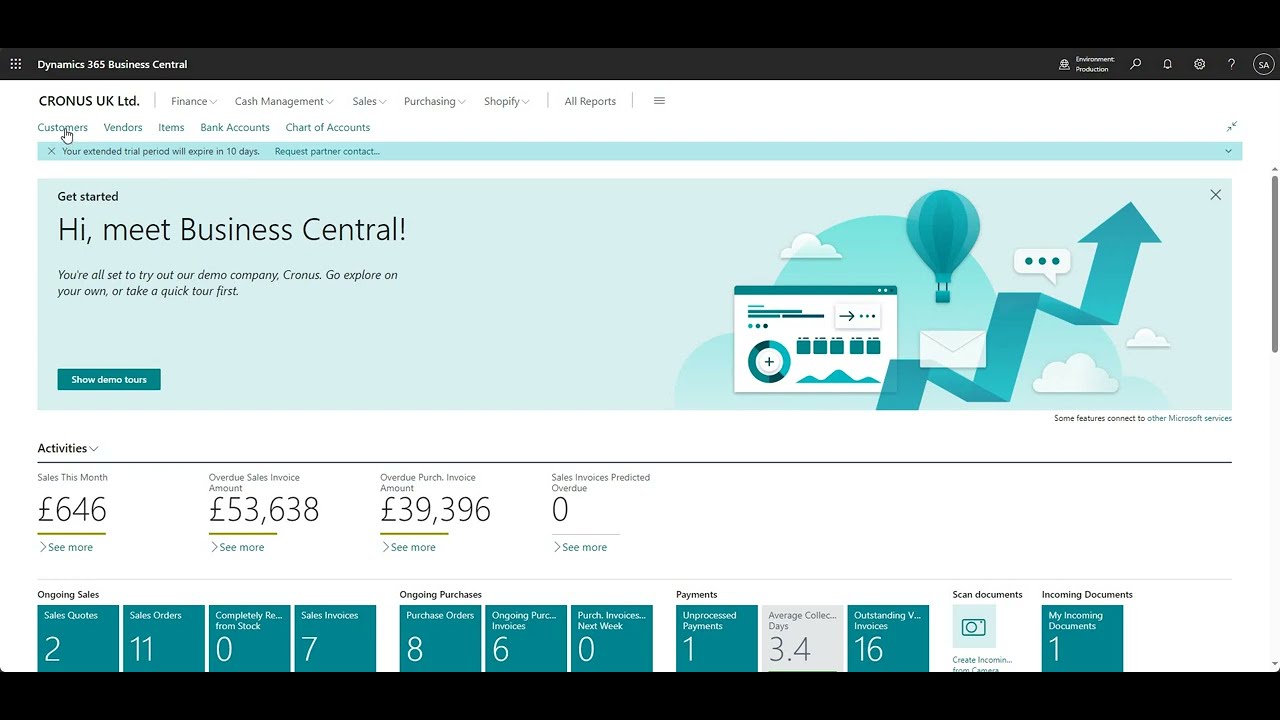Follow the other Microsoft services link
1280x720 pixels.
click(x=1189, y=418)
